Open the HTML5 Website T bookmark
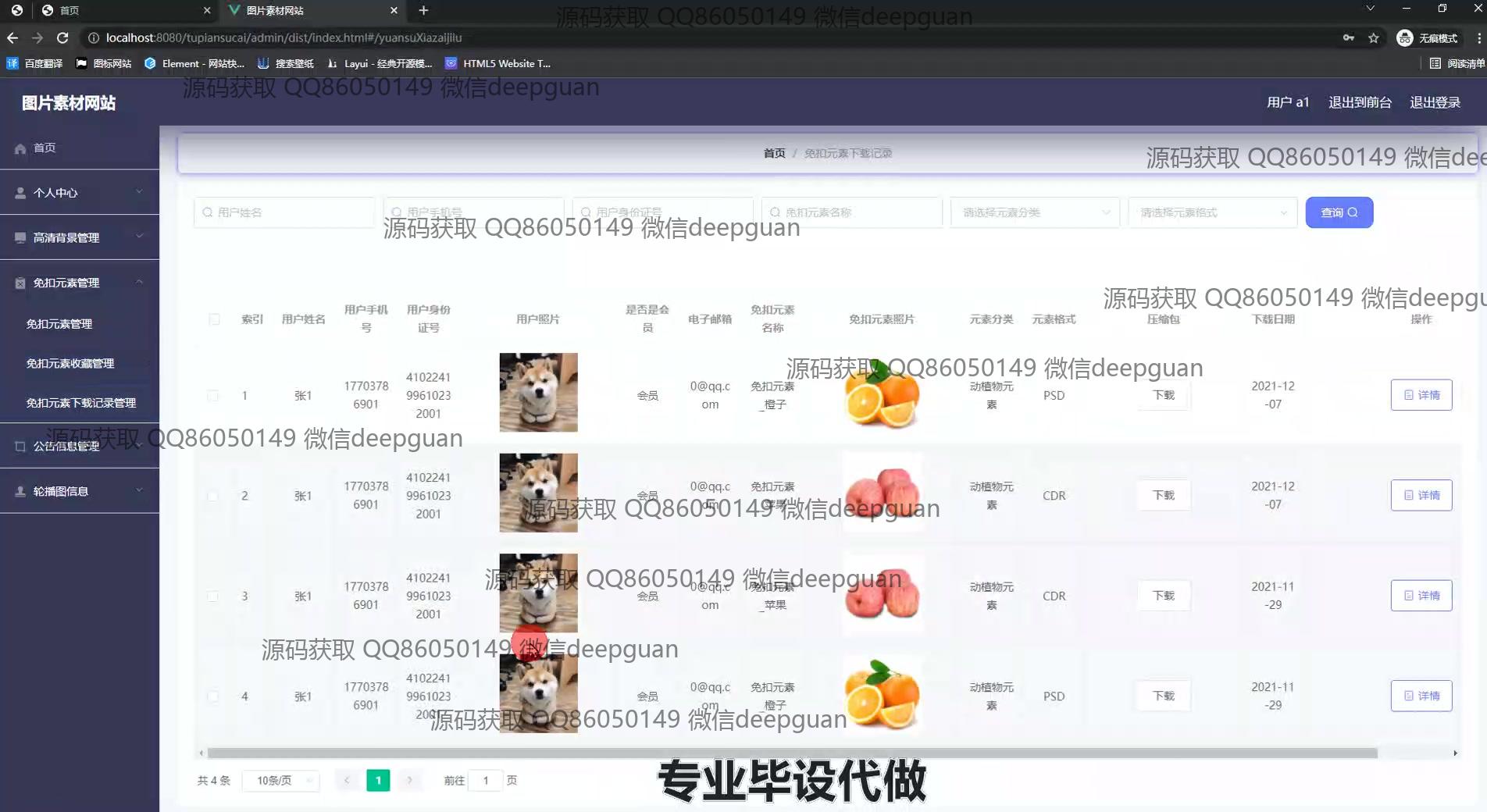The image size is (1487, 812). (x=497, y=63)
